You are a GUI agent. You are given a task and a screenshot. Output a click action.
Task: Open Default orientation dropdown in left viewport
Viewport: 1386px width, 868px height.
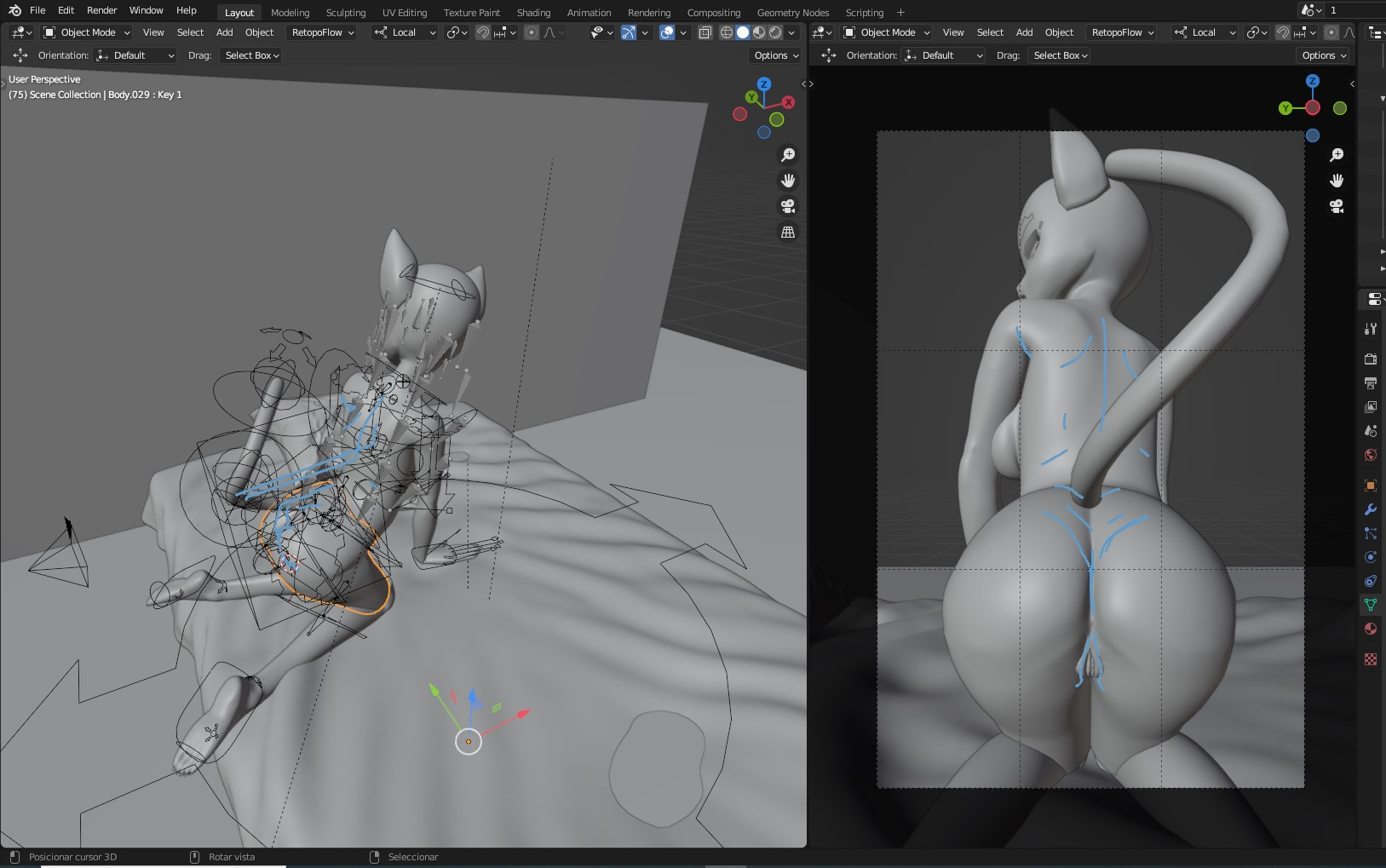[x=136, y=55]
